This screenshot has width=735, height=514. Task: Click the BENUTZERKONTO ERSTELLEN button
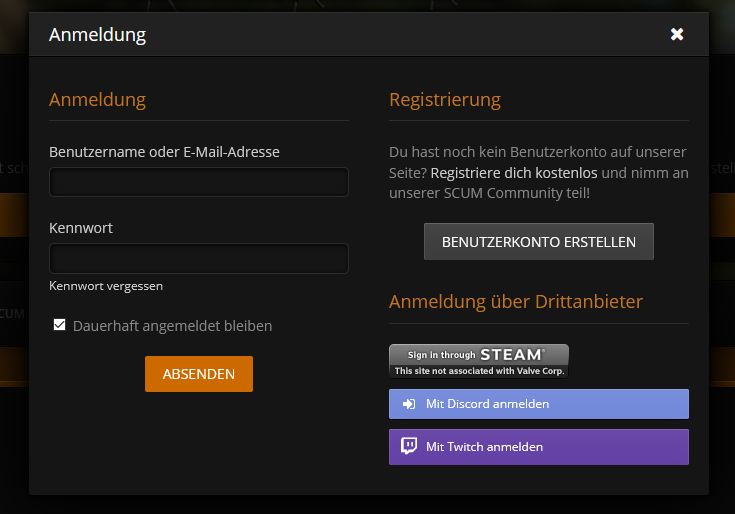[539, 242]
